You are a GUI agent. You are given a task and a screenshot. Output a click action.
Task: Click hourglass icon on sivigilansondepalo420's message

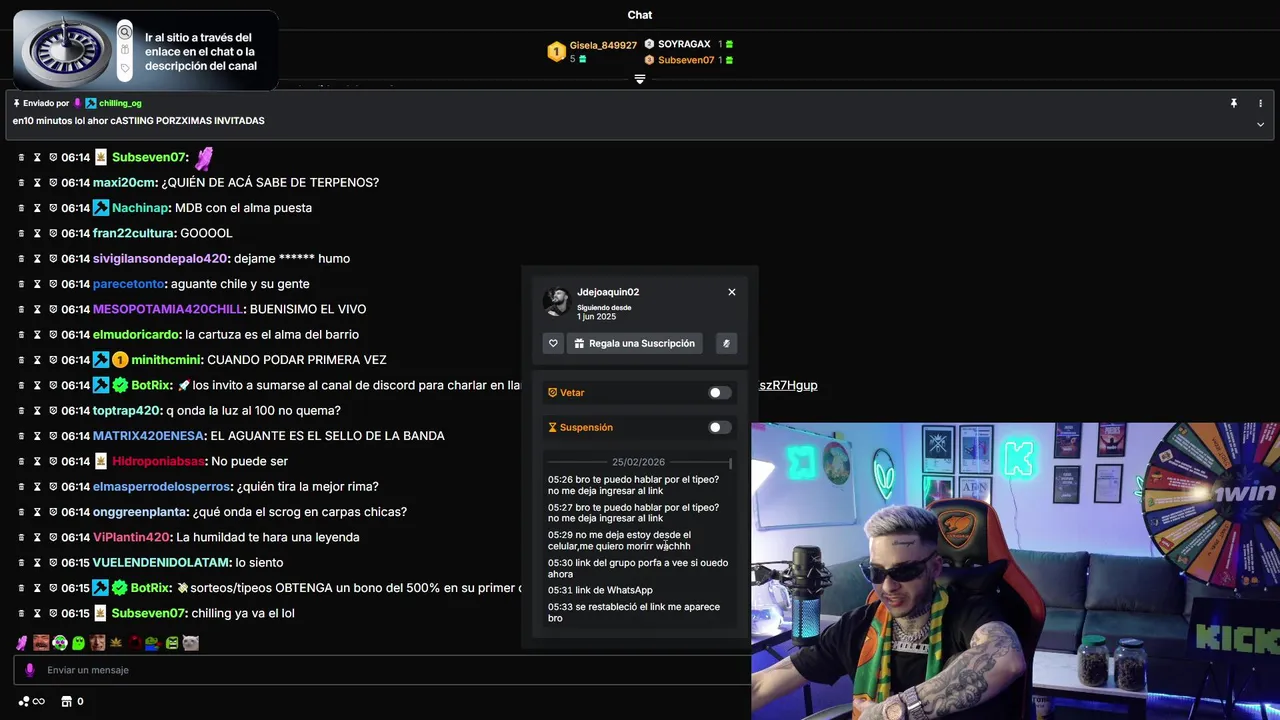pos(37,259)
